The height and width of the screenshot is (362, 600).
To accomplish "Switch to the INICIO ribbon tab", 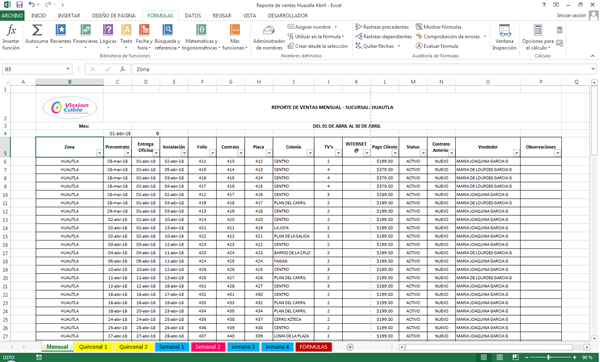I will coord(39,16).
